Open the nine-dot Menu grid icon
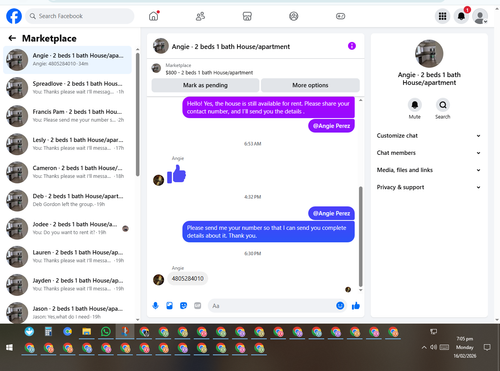This screenshot has height=371, width=500. [x=442, y=16]
